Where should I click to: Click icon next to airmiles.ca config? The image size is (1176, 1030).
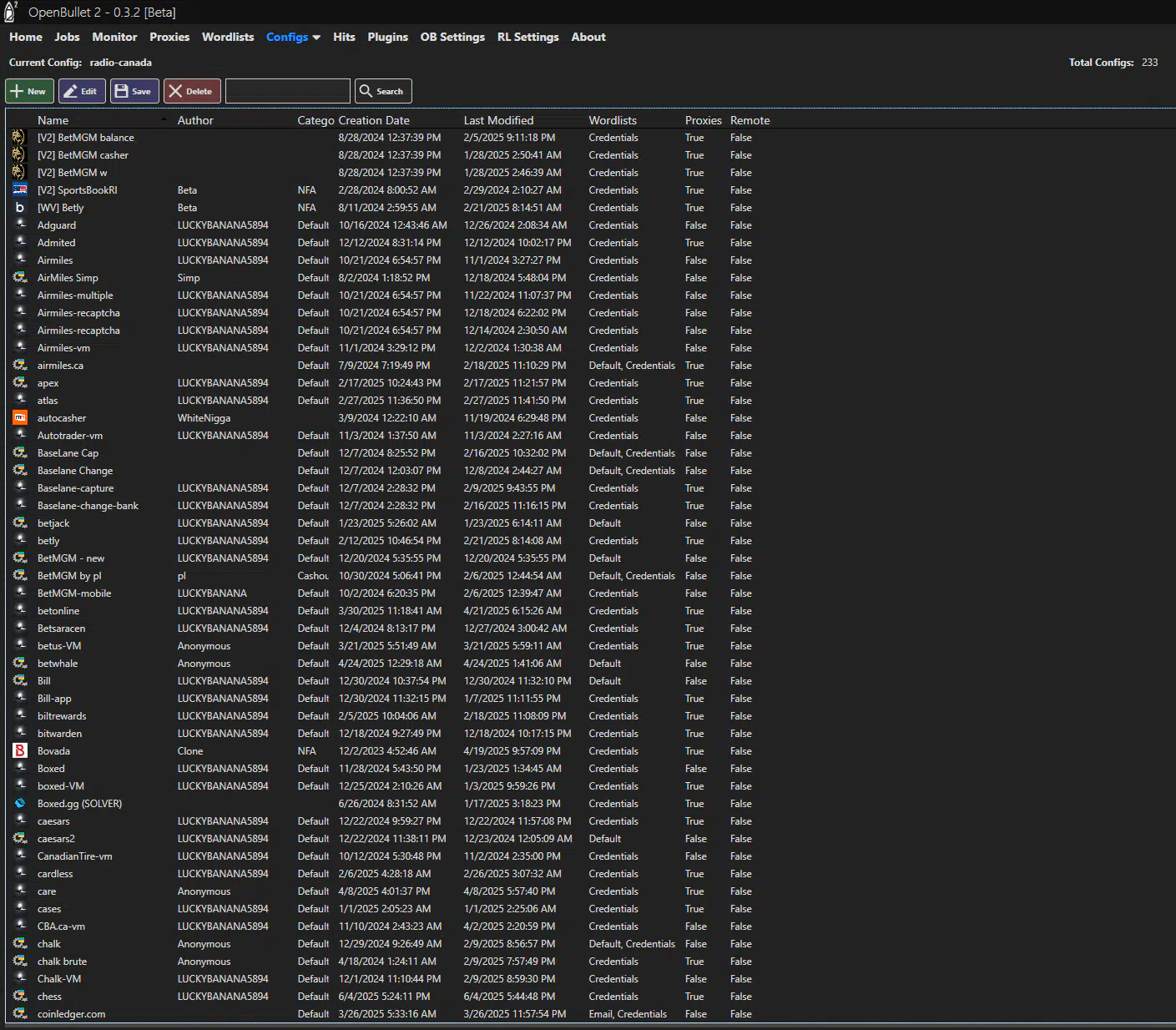pyautogui.click(x=20, y=366)
